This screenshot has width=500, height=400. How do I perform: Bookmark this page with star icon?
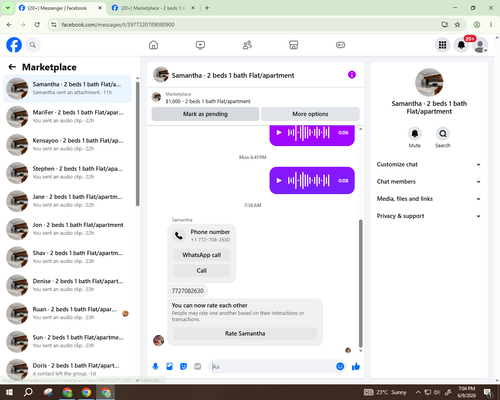tap(457, 25)
